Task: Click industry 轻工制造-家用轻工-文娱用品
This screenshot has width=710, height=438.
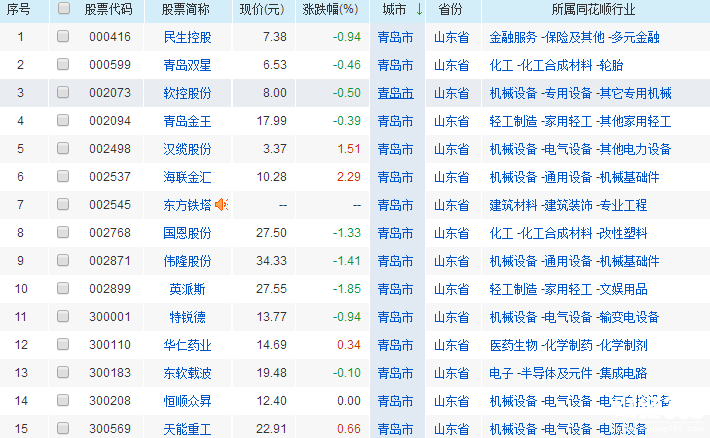Action: click(x=568, y=289)
